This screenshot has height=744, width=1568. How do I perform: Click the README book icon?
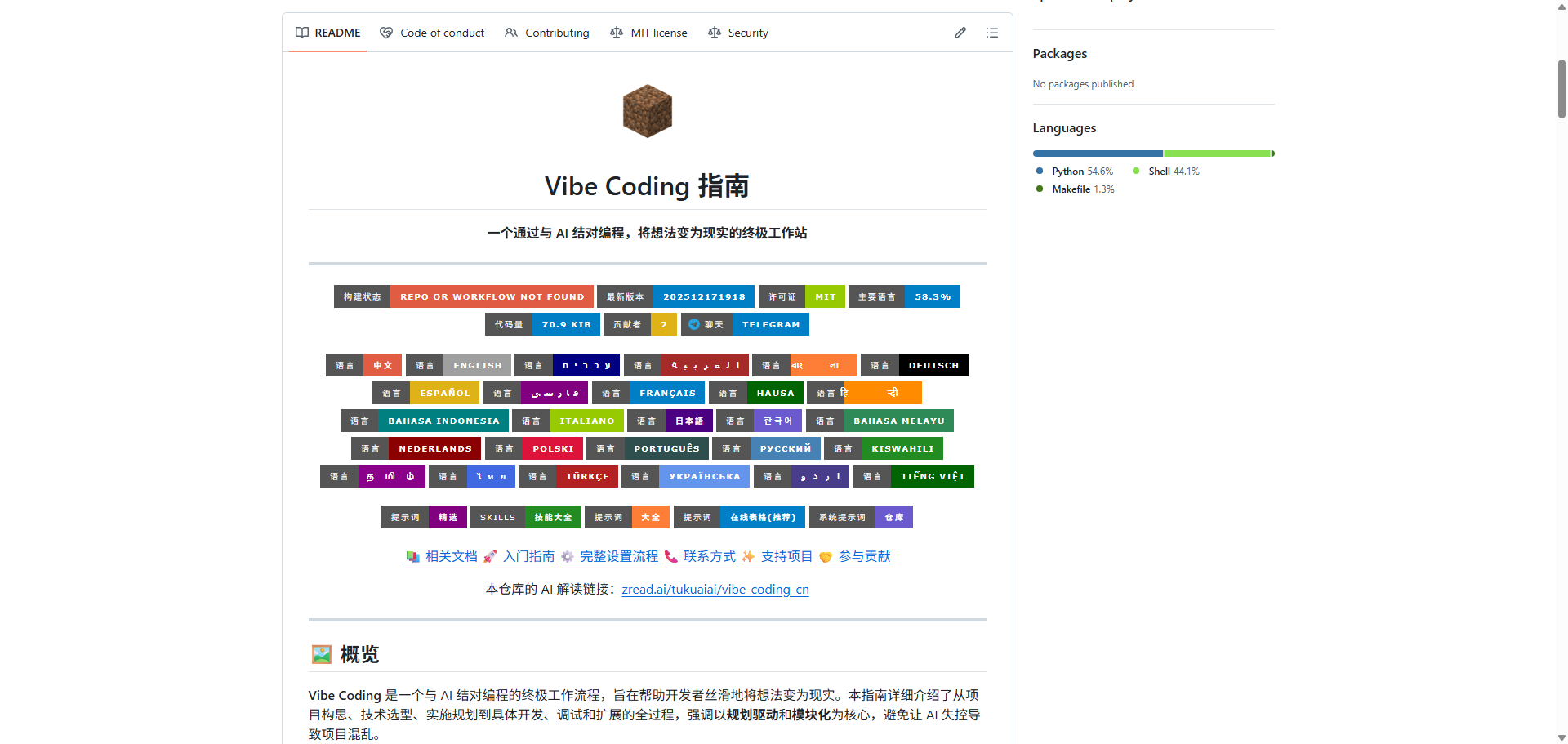[302, 33]
